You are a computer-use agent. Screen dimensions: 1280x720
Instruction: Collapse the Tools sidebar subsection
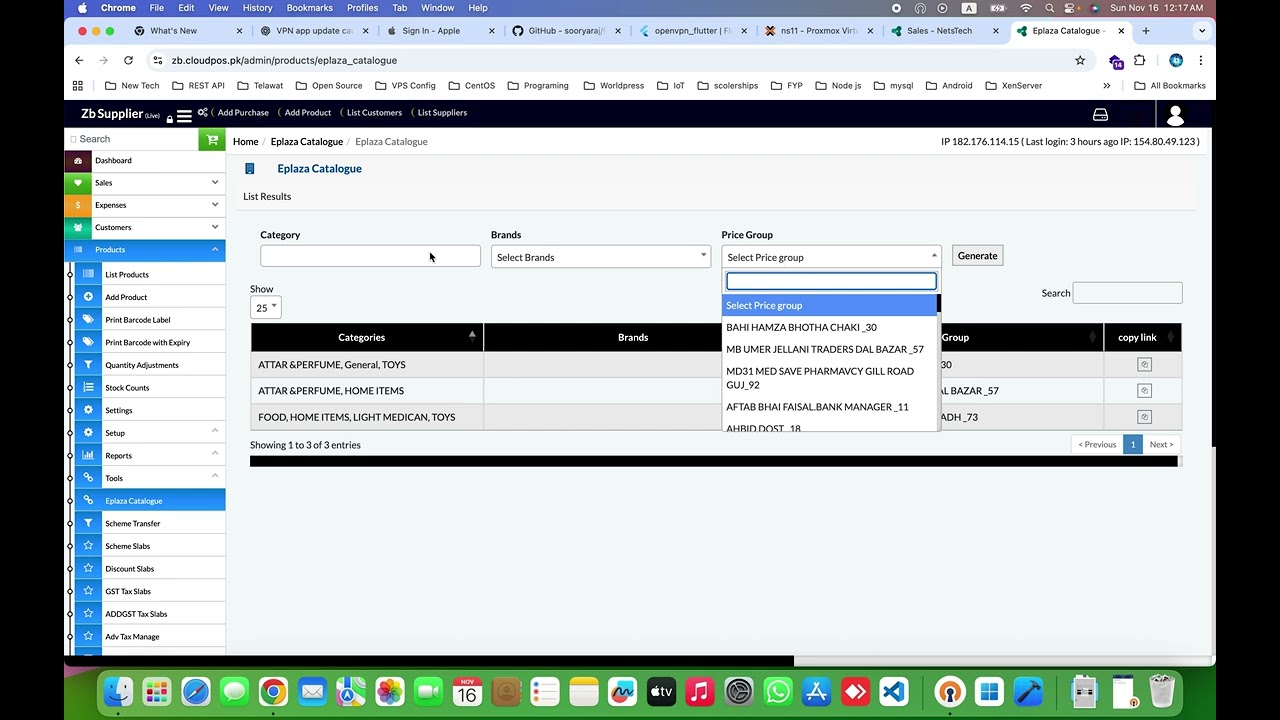tap(150, 478)
